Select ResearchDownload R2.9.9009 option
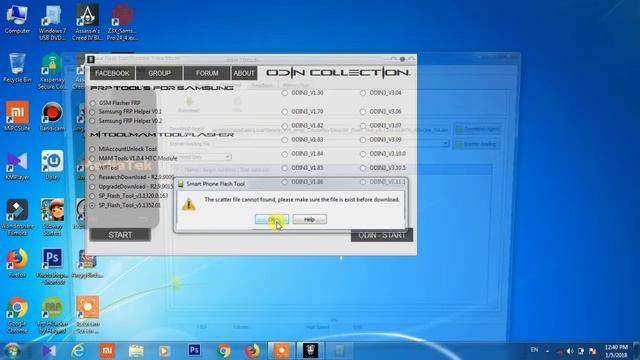Screen dimensions: 640x360 click(x=93, y=177)
